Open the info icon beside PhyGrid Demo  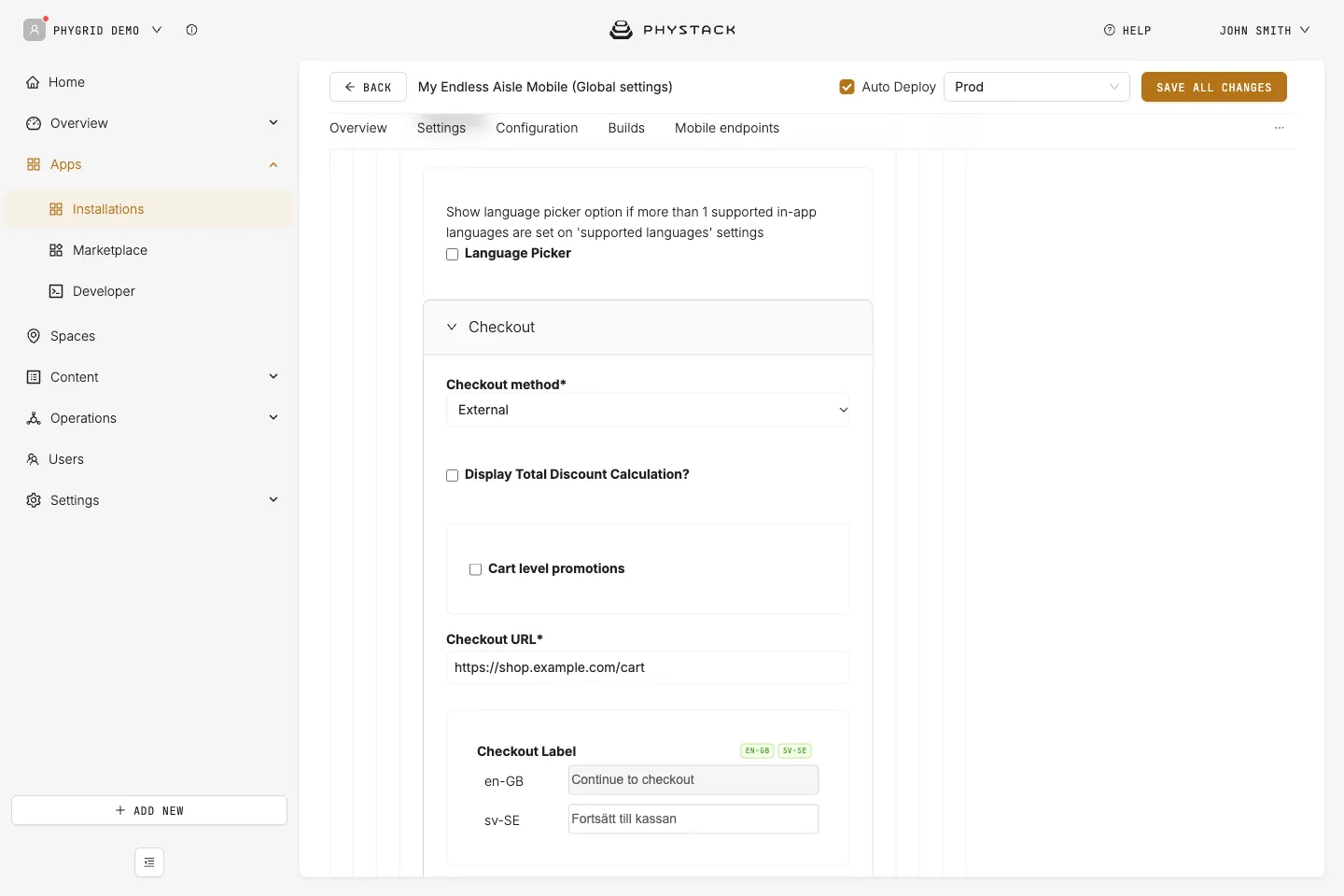[191, 30]
